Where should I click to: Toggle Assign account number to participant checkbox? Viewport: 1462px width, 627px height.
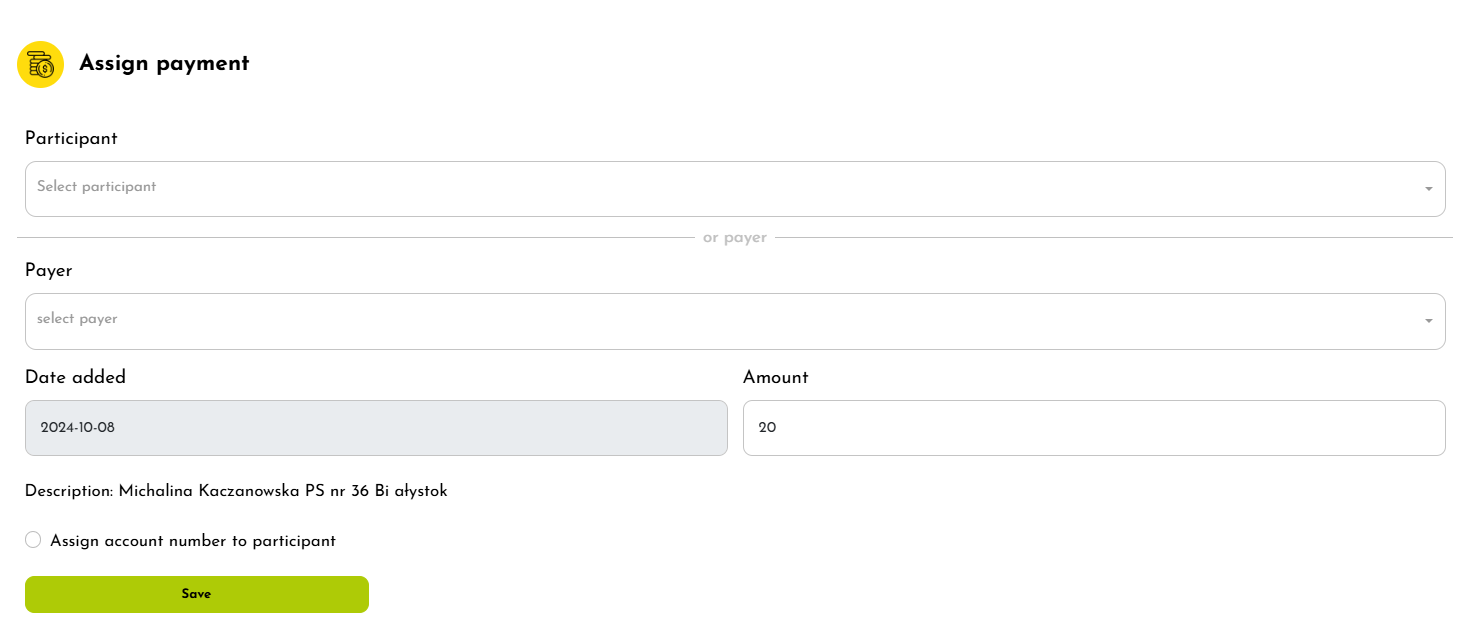point(33,540)
